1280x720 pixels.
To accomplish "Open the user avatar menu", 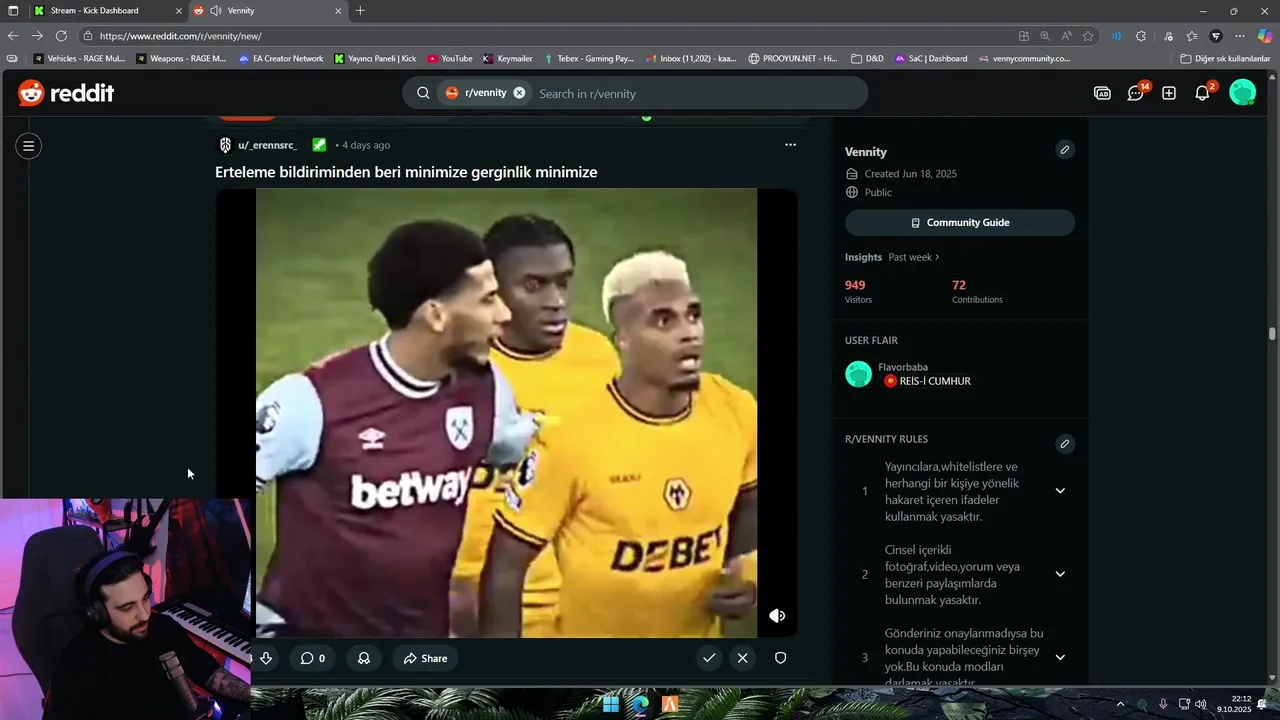I will coord(1242,93).
